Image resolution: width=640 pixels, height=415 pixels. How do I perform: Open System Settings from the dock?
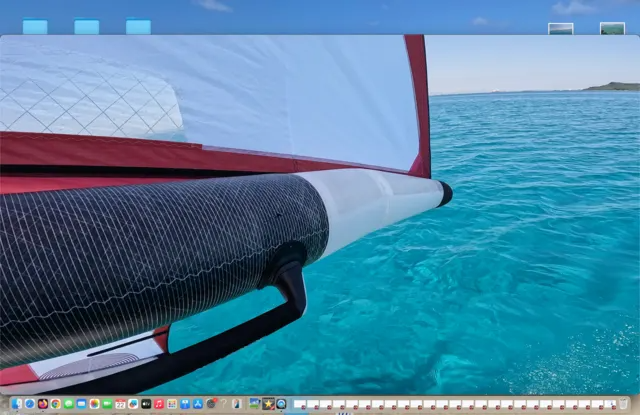tap(211, 404)
